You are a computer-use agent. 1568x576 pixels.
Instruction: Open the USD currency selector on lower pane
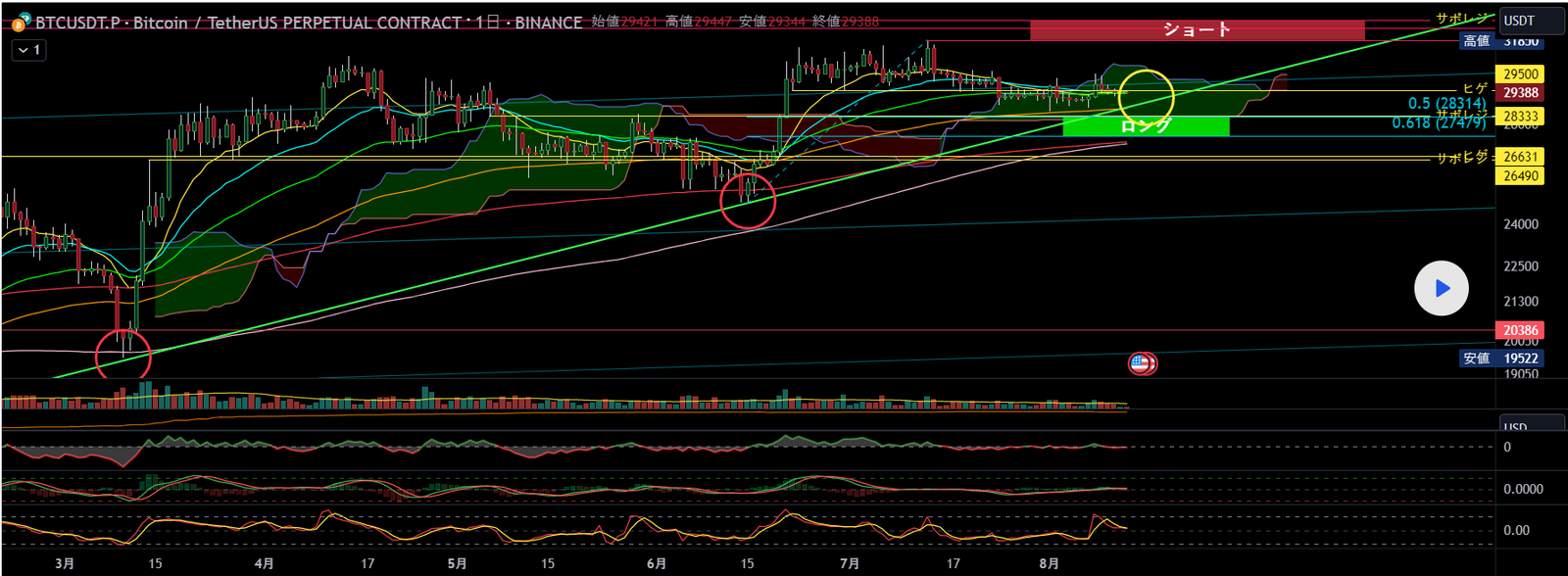[1516, 427]
